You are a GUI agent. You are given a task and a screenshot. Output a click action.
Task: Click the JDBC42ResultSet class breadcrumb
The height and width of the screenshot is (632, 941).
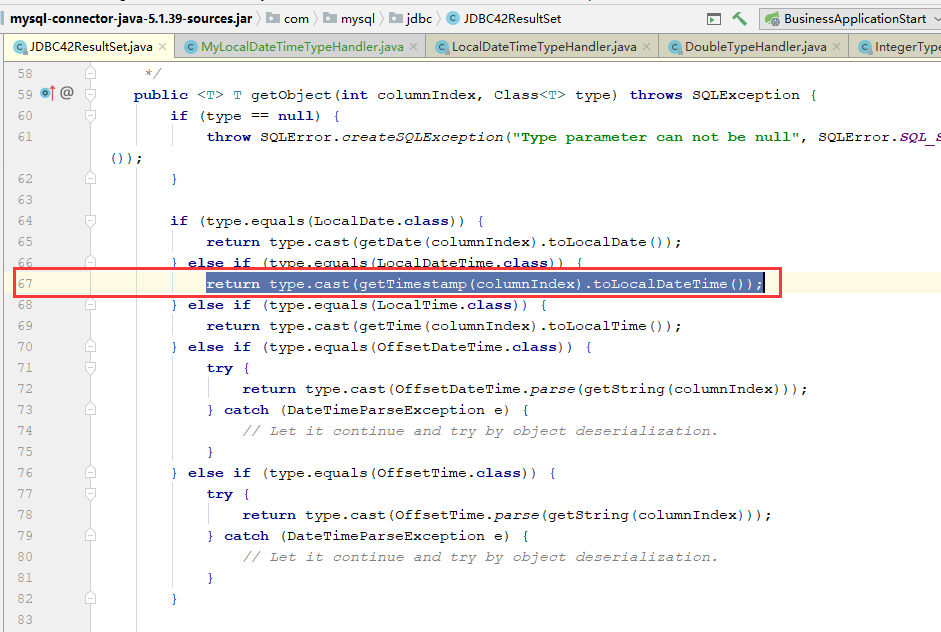pyautogui.click(x=504, y=19)
